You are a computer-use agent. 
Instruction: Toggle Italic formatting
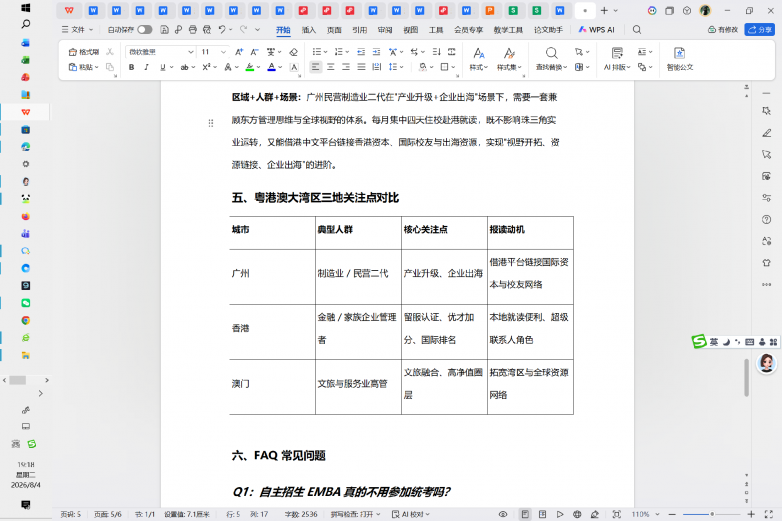pos(146,67)
